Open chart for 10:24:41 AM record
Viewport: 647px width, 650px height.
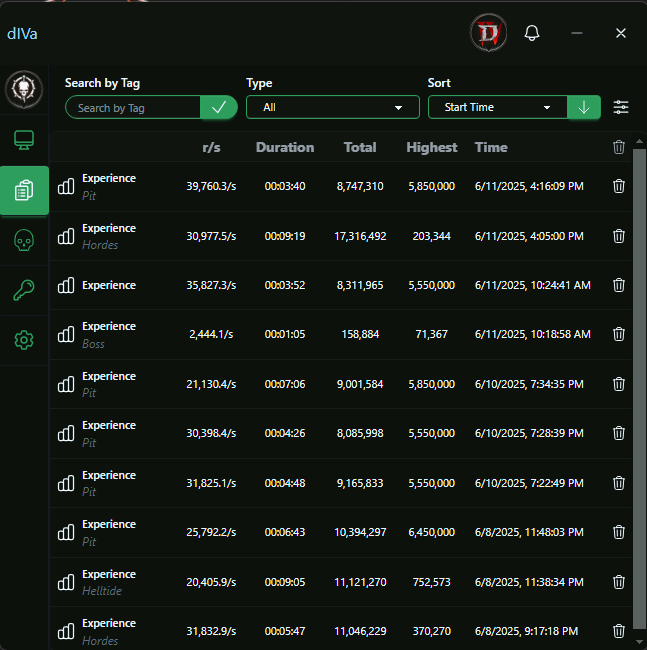click(66, 285)
